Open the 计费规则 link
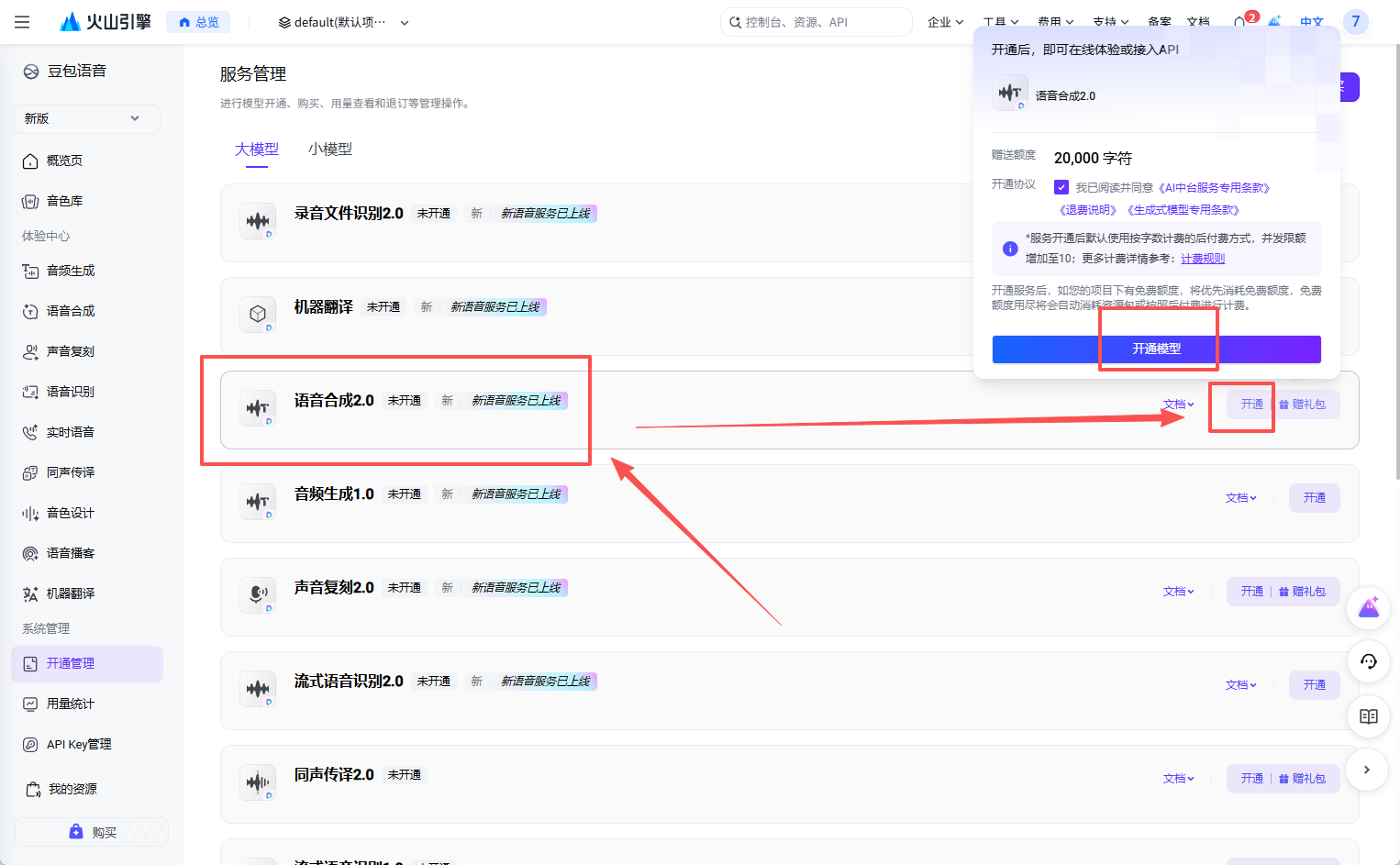 tap(1203, 259)
